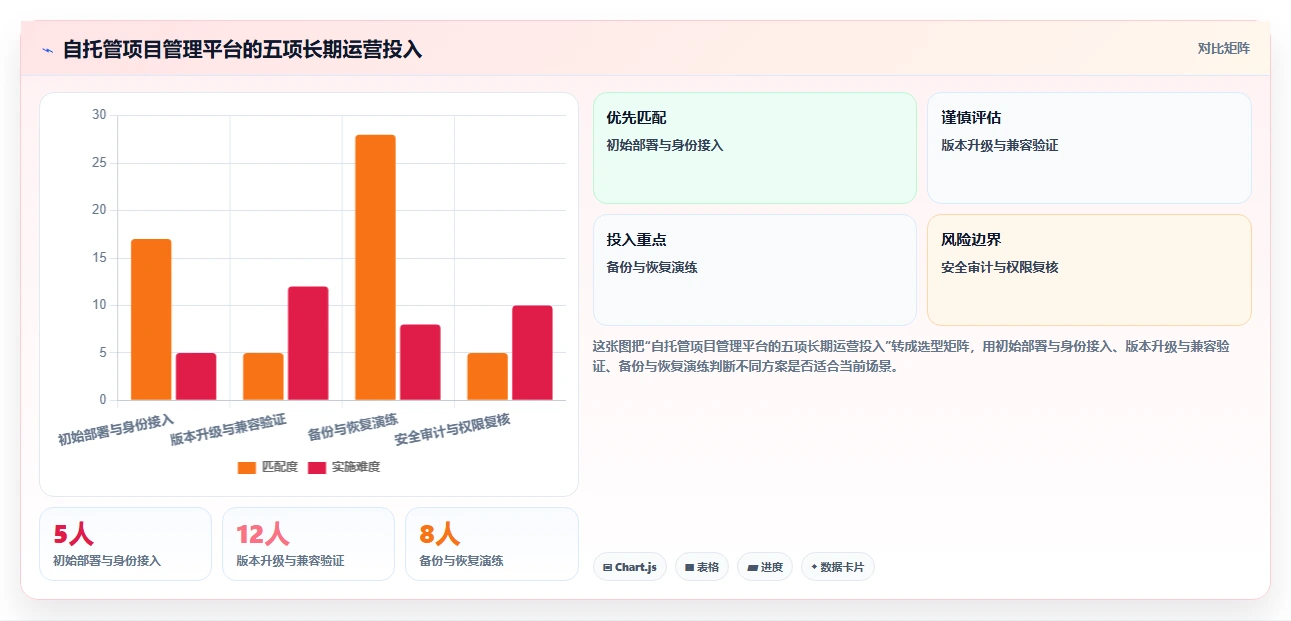The width and height of the screenshot is (1291, 621).
Task: Click the y-axis value 30
Action: pyautogui.click(x=99, y=115)
